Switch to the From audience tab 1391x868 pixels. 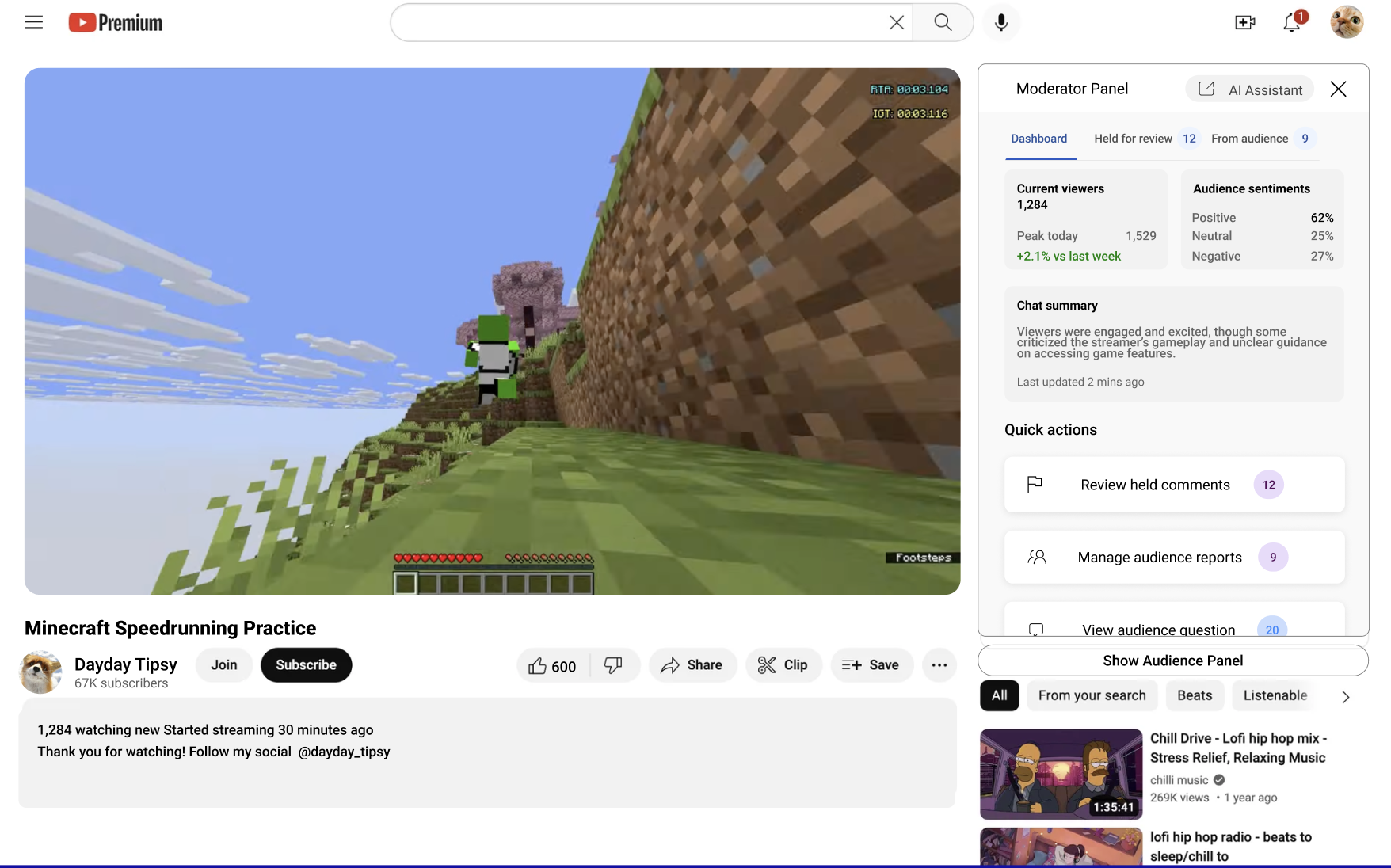coord(1249,139)
